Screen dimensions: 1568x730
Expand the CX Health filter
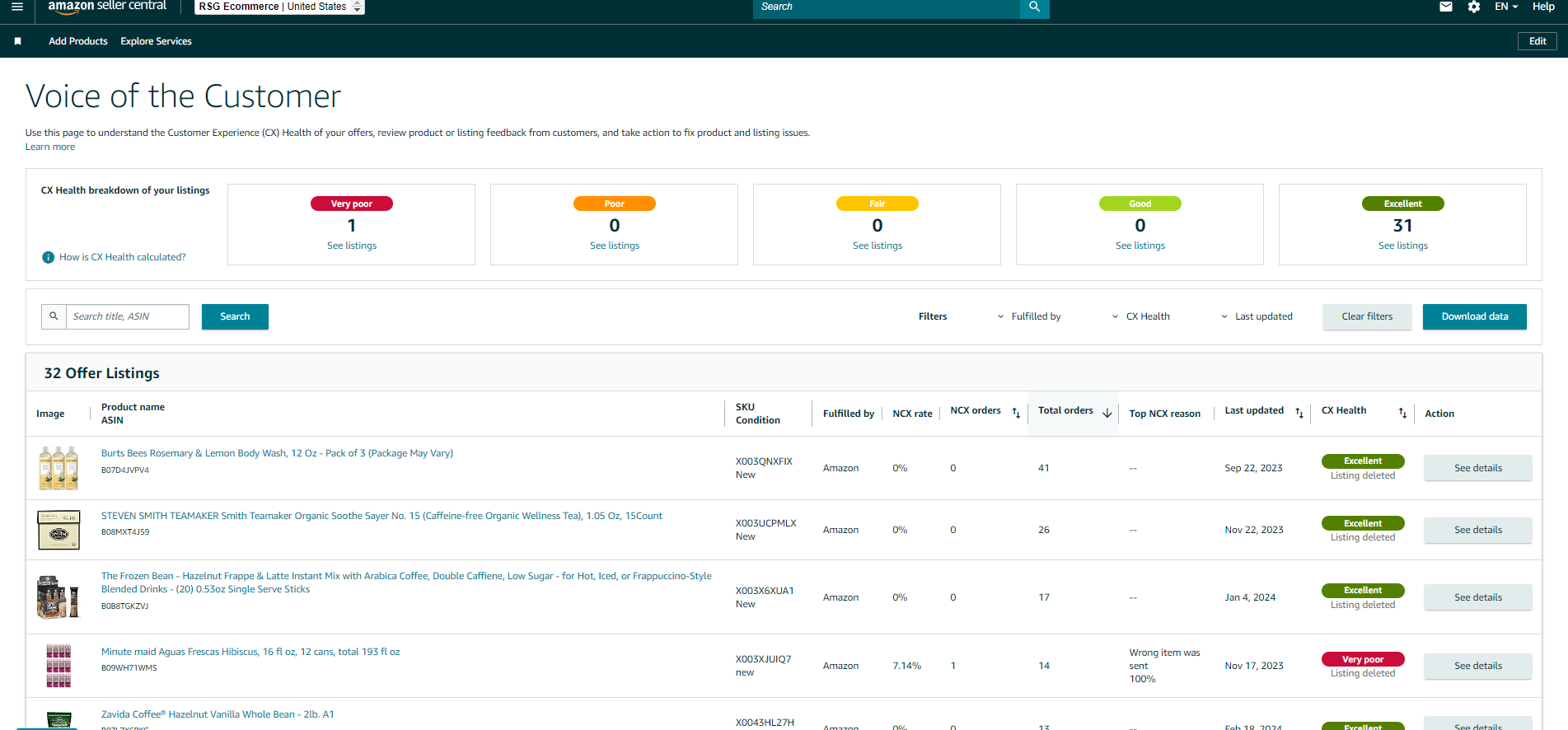[x=1140, y=316]
